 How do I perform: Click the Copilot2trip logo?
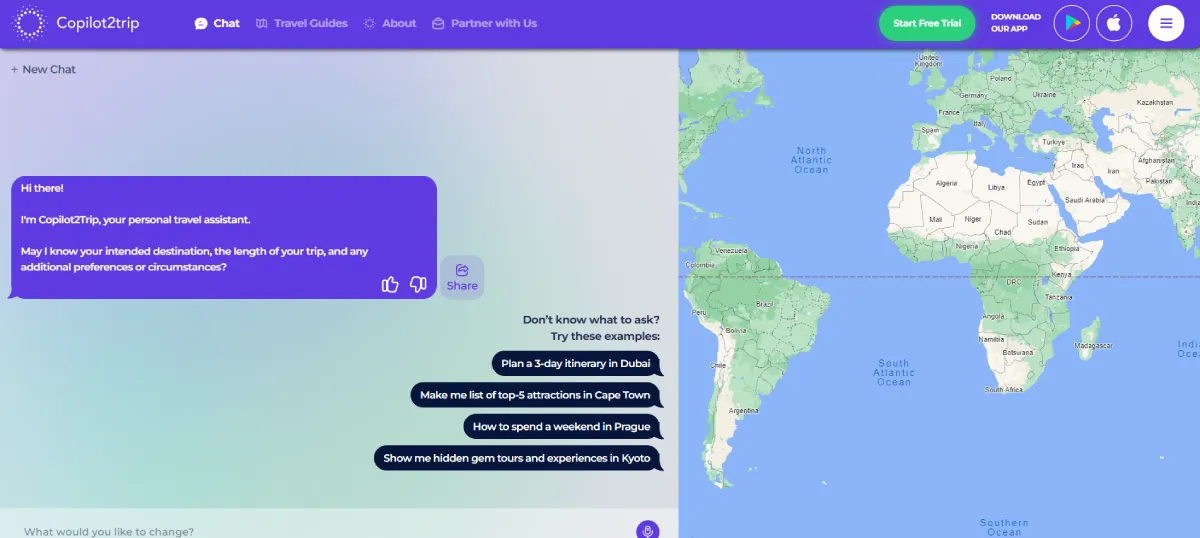[77, 23]
